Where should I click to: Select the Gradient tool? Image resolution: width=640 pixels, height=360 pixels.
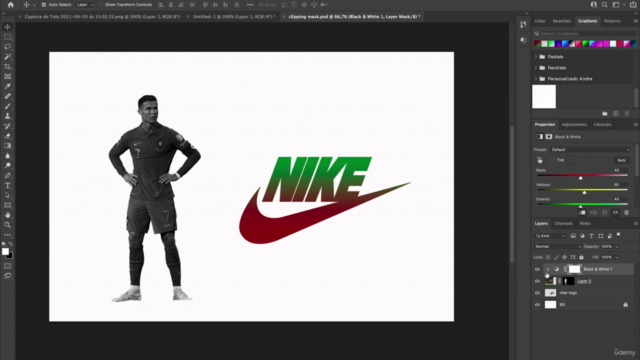click(x=7, y=146)
